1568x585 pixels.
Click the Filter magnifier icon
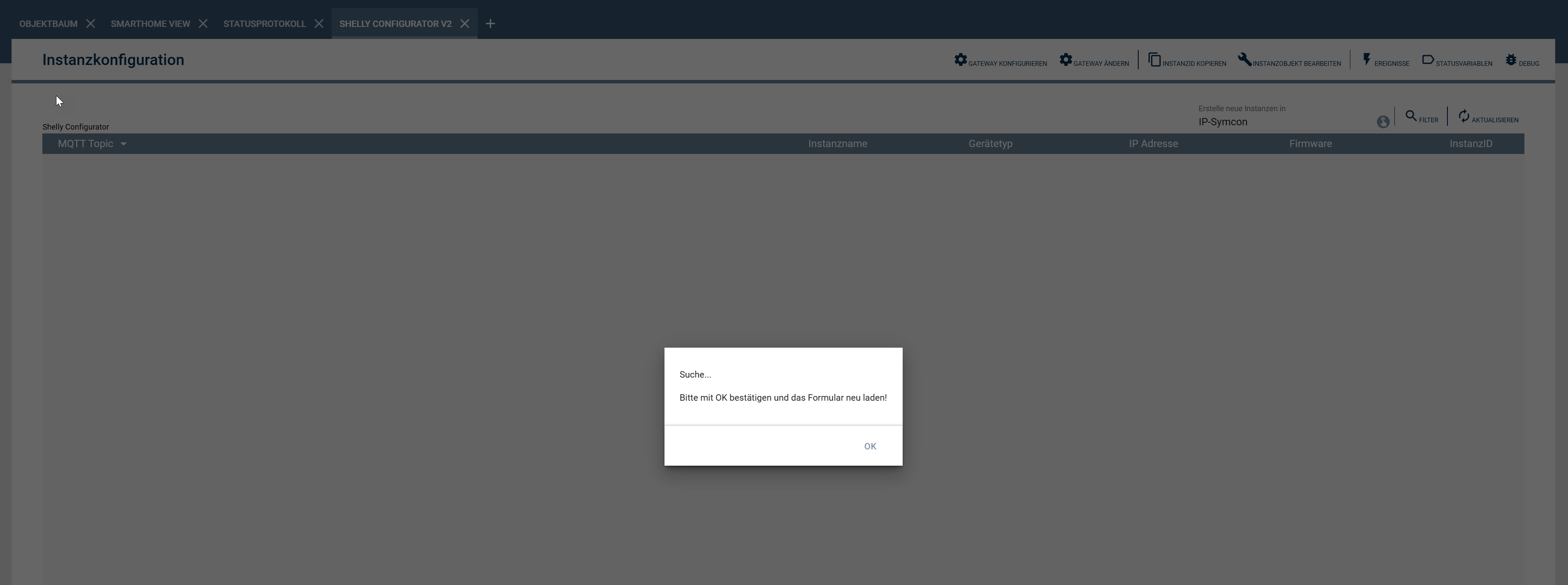click(1410, 115)
